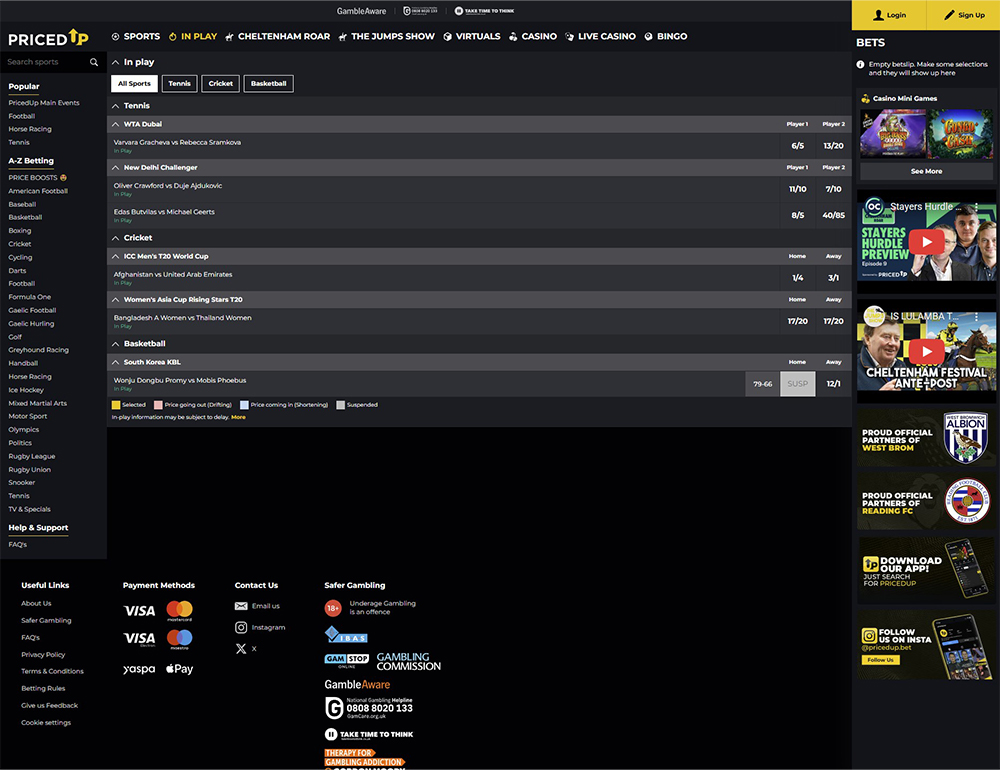Viewport: 1000px width, 770px height.
Task: Click the GamStop logo in footer
Action: (x=346, y=660)
